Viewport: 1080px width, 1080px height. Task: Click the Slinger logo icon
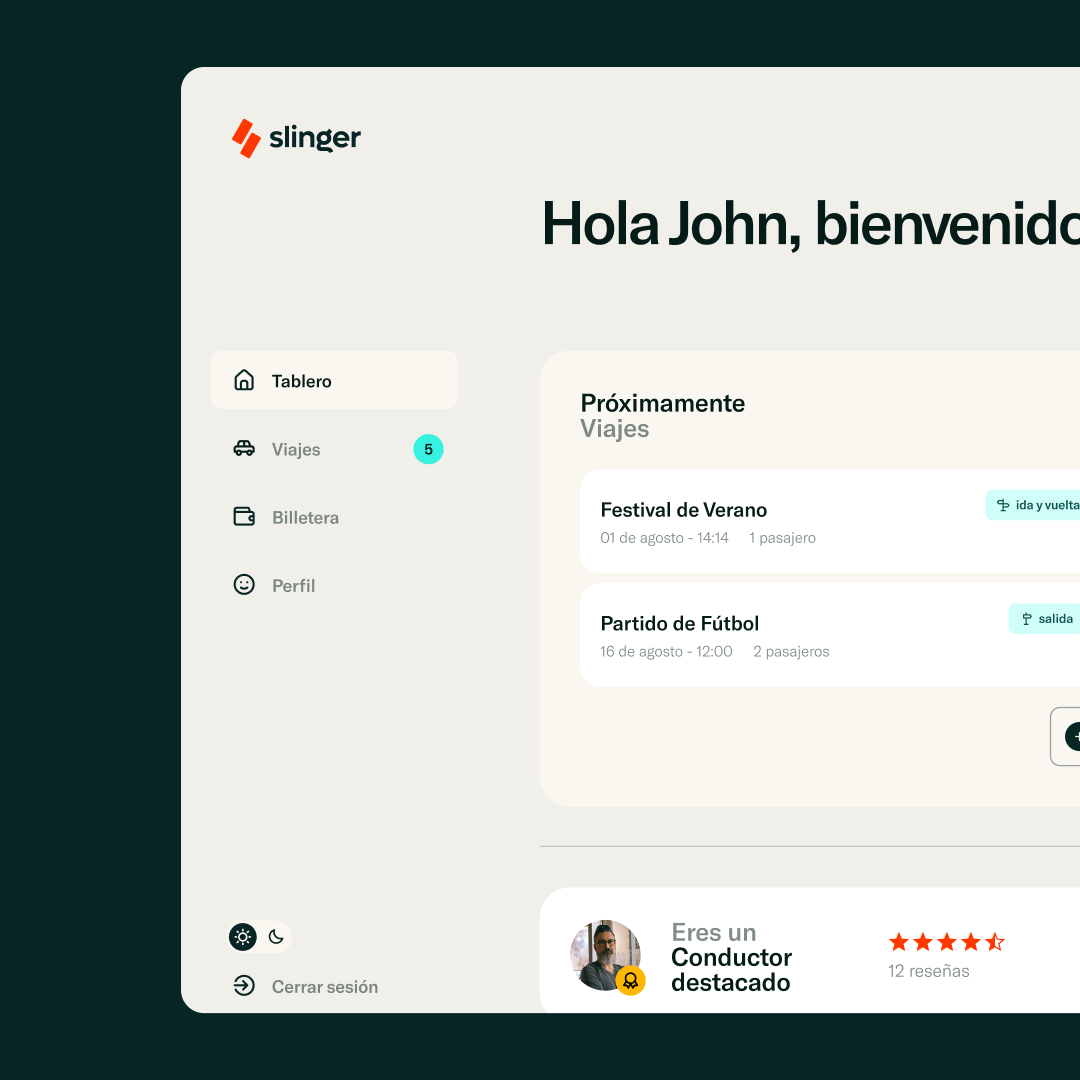pyautogui.click(x=246, y=138)
